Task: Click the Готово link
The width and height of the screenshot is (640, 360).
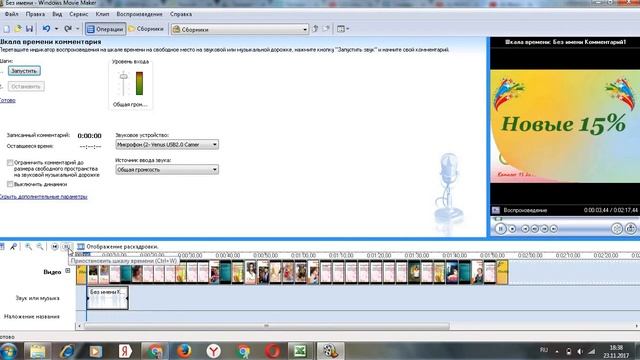Action: pyautogui.click(x=7, y=100)
